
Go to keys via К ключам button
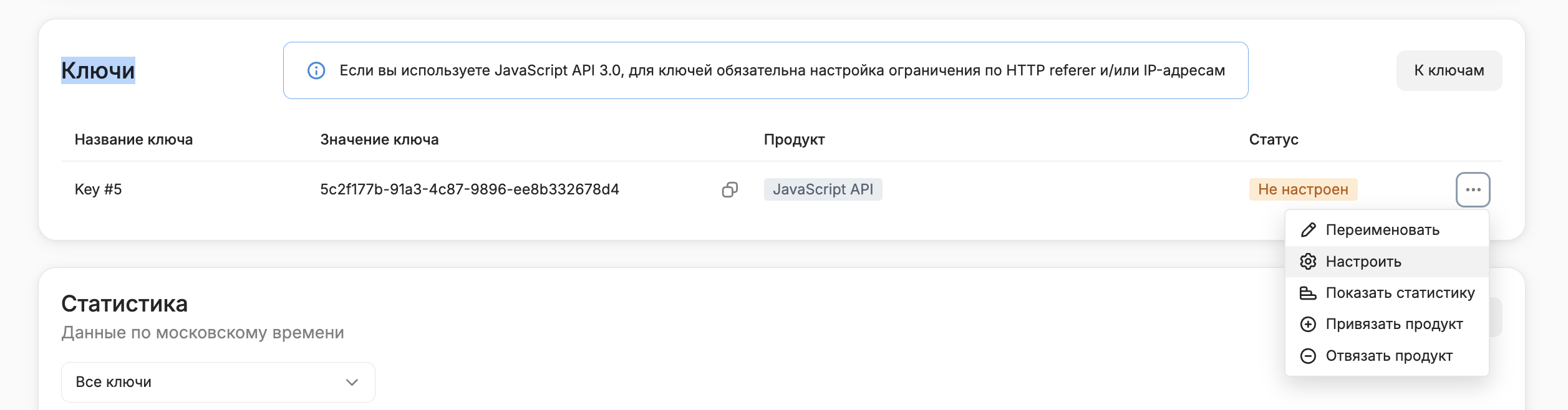1449,70
